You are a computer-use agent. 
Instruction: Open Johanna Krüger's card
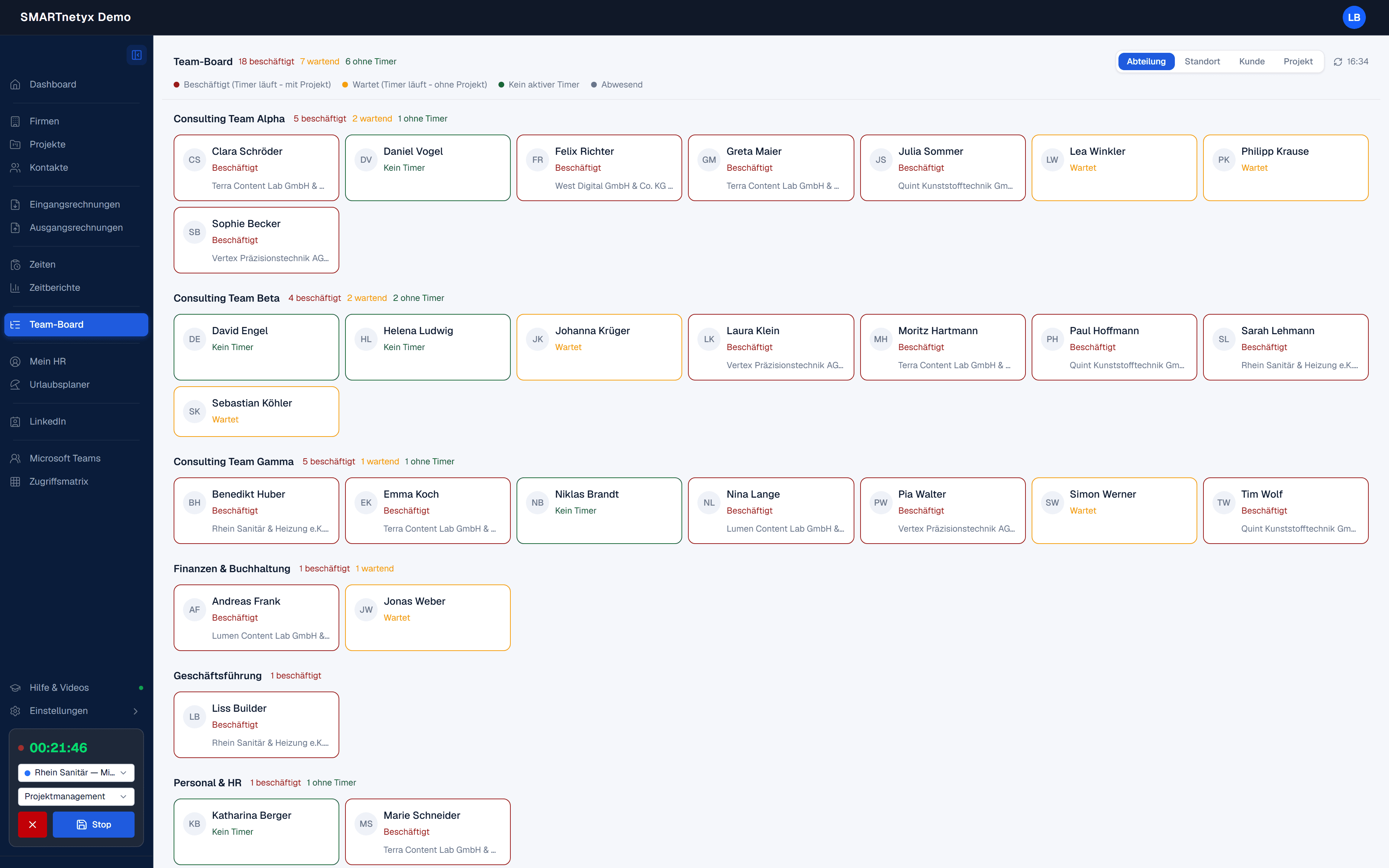599,347
